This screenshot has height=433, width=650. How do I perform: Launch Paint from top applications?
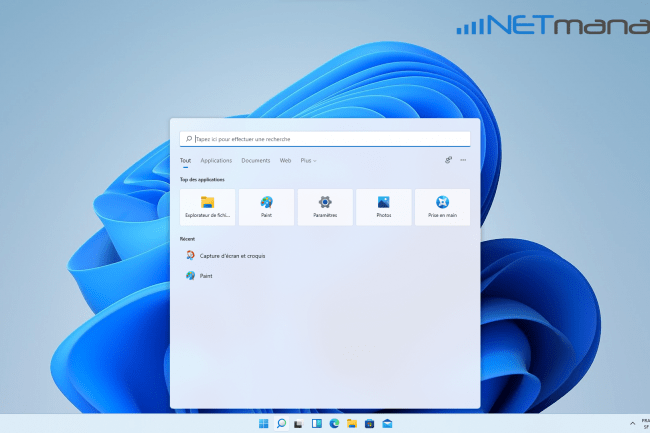point(267,207)
